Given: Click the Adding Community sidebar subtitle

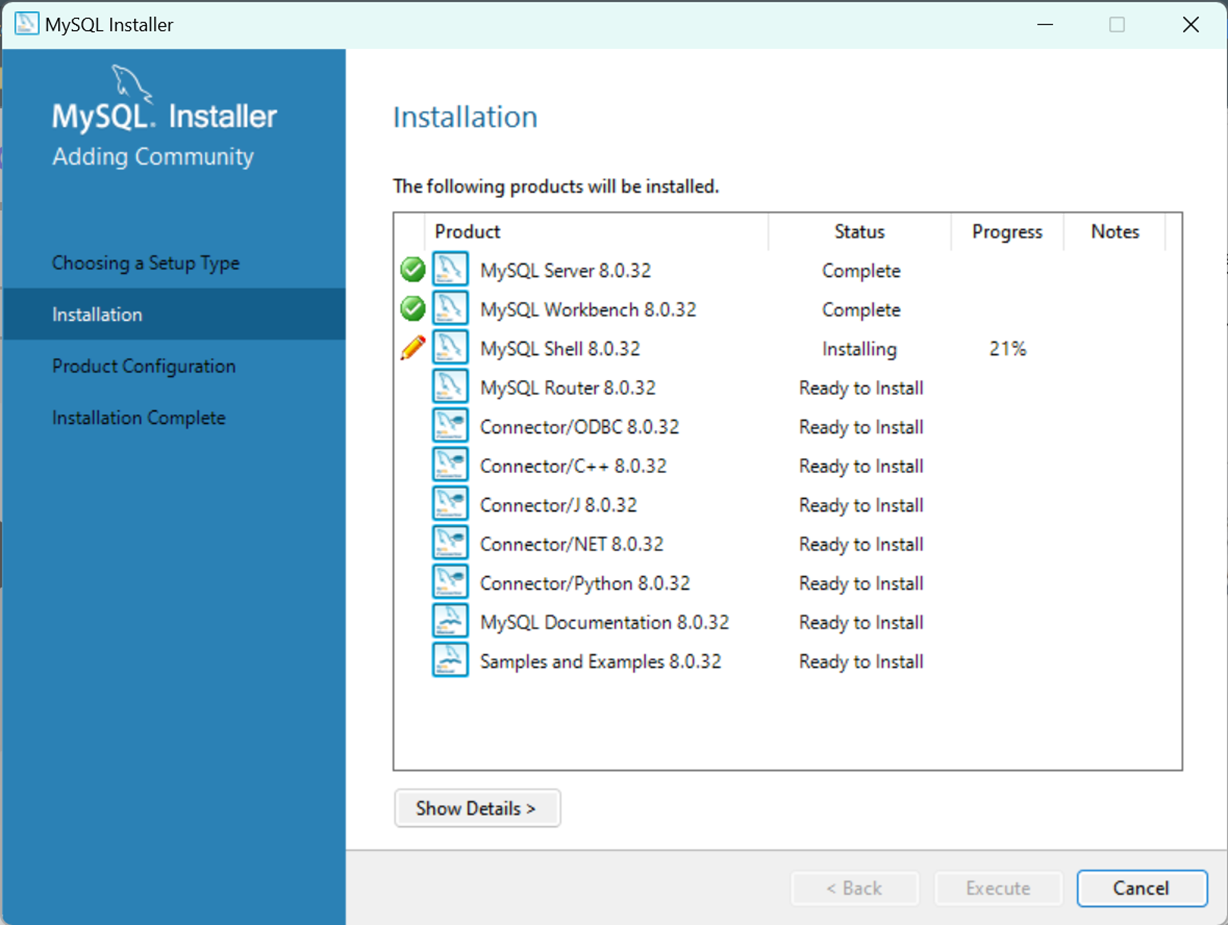Looking at the screenshot, I should point(153,157).
